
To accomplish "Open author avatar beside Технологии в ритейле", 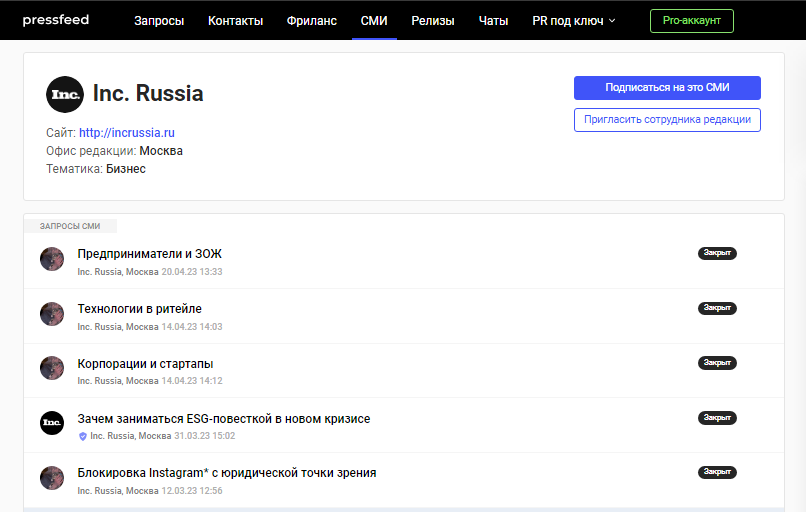I will click(x=52, y=314).
